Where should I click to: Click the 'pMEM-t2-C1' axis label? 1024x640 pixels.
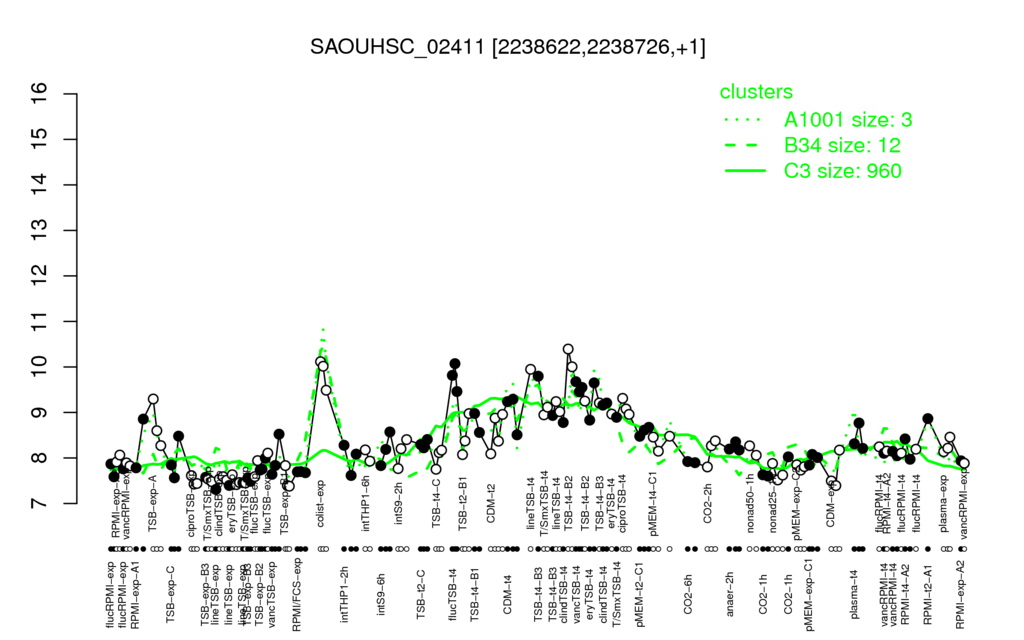[640, 594]
